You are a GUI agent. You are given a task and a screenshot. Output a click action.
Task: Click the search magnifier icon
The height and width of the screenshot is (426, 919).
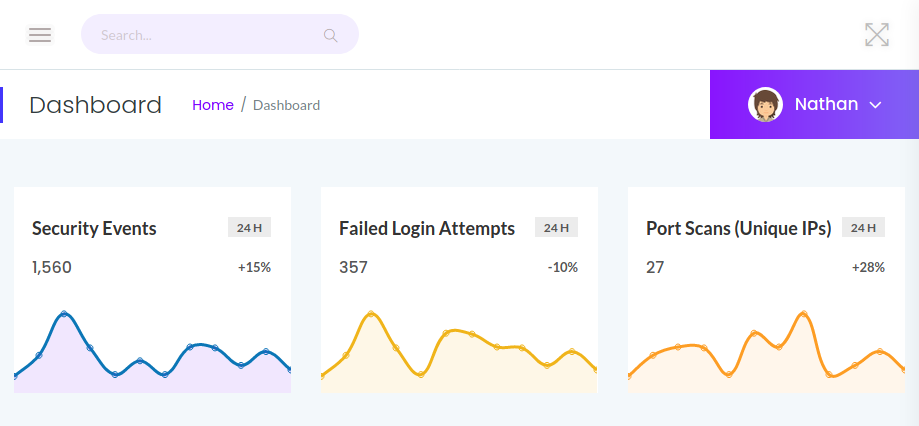[330, 35]
